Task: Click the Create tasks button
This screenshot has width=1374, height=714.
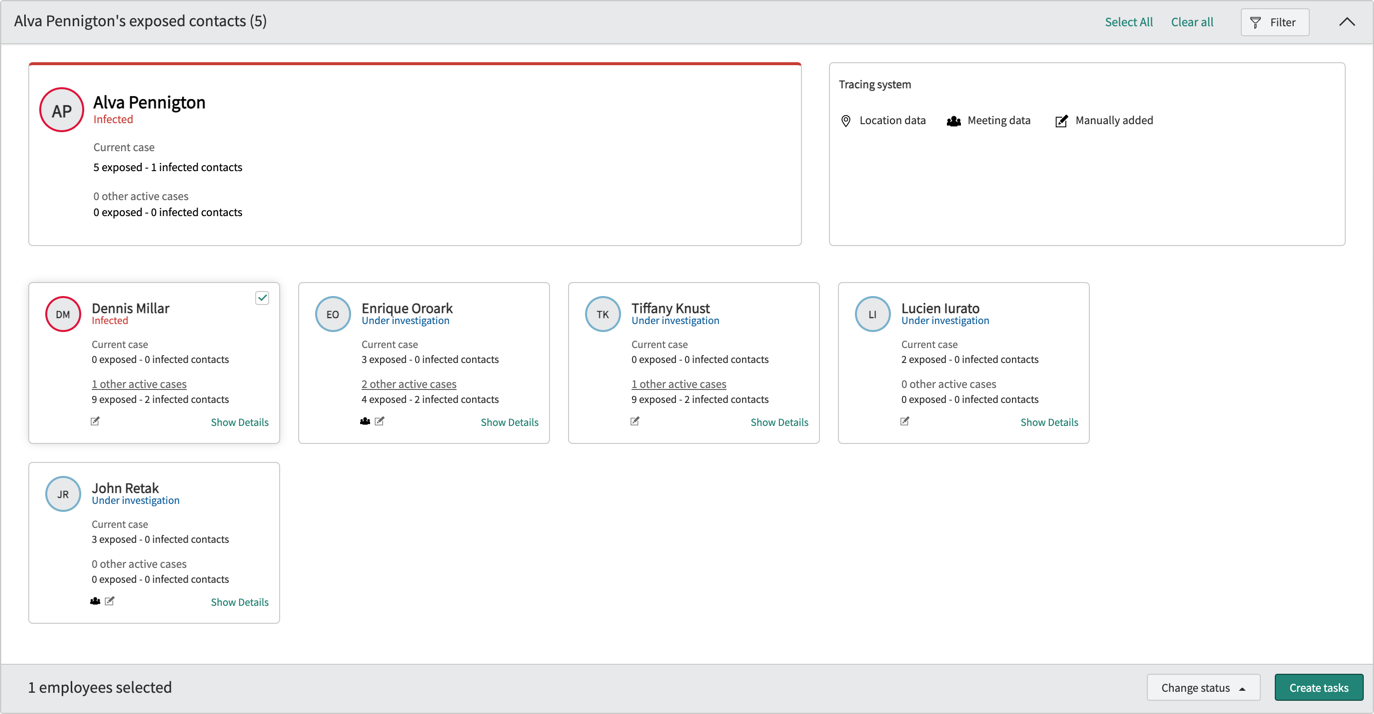Action: (x=1319, y=687)
